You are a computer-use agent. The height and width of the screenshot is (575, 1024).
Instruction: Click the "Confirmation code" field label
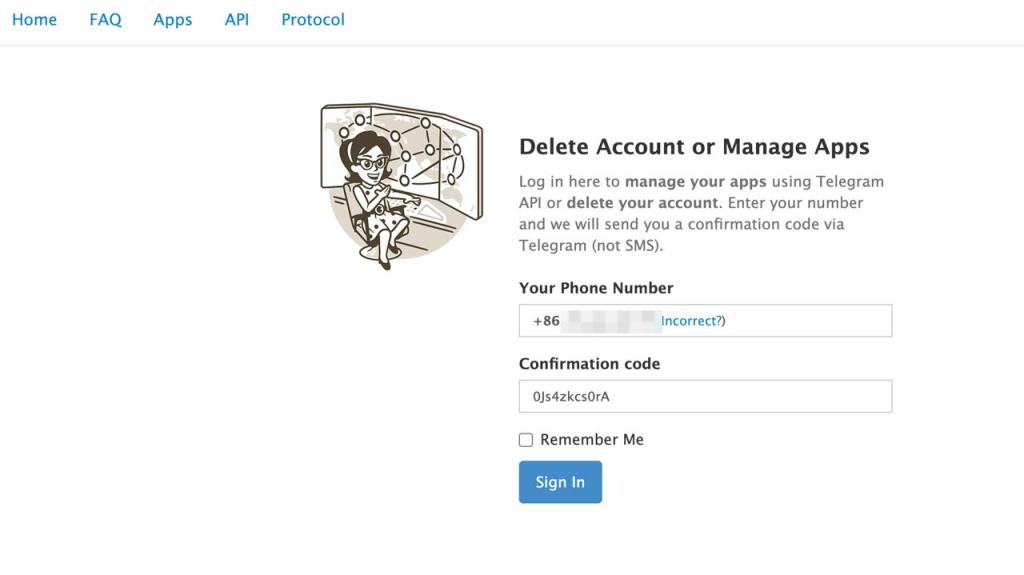point(589,364)
